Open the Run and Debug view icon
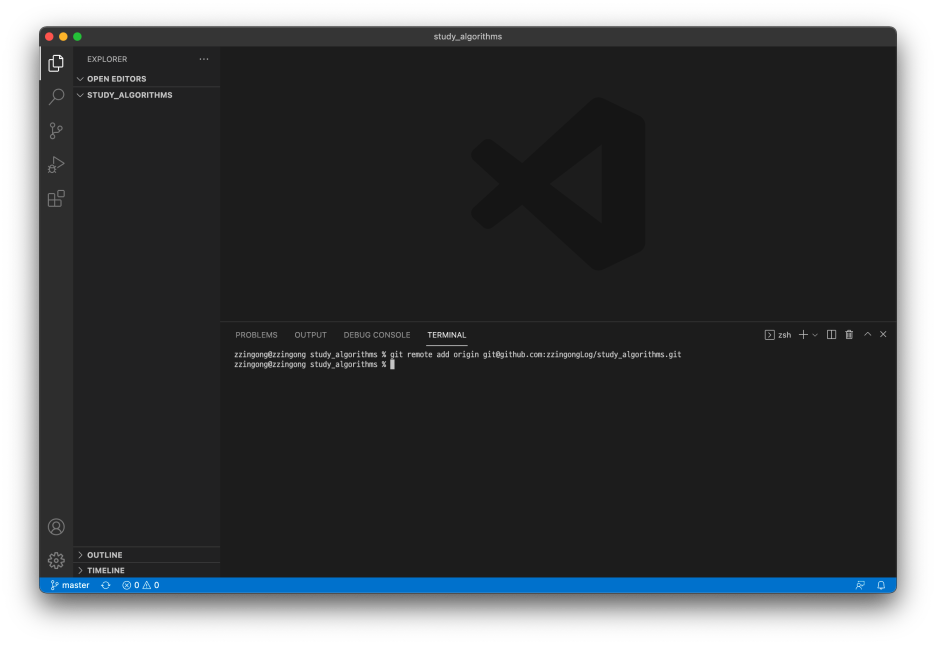The image size is (936, 645). click(56, 164)
